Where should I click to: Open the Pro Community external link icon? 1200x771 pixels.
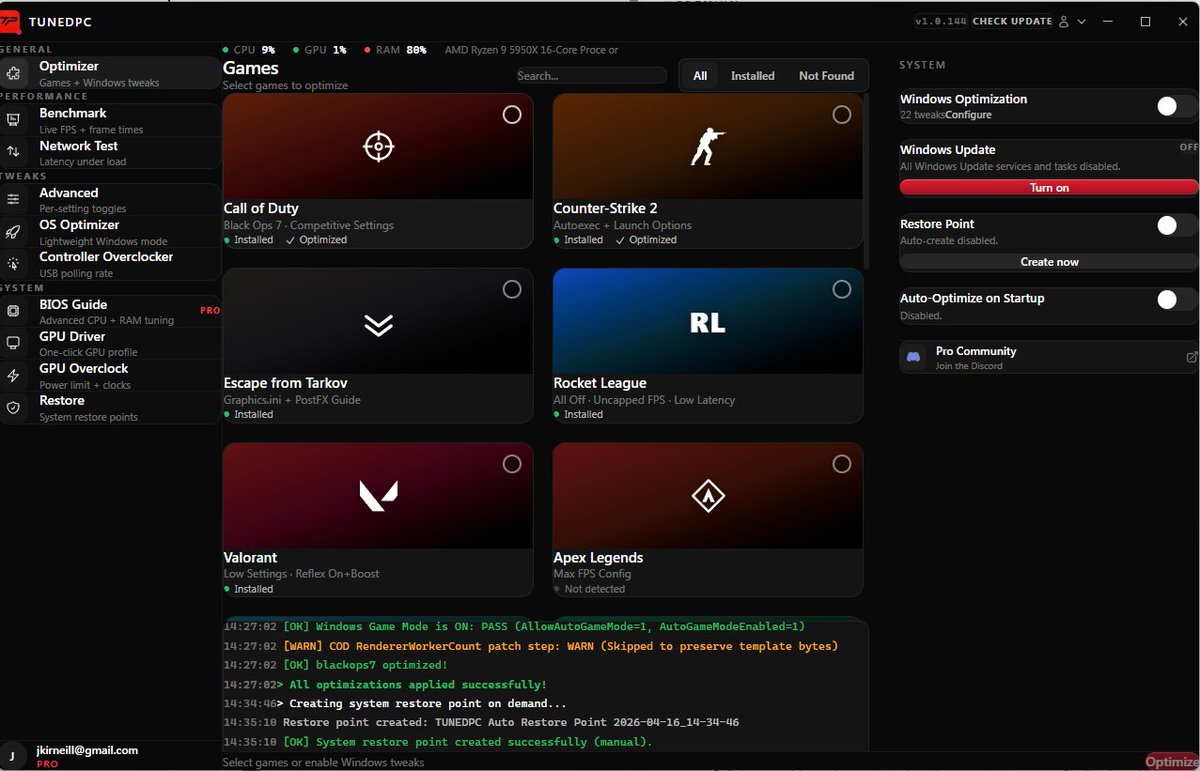[1191, 357]
